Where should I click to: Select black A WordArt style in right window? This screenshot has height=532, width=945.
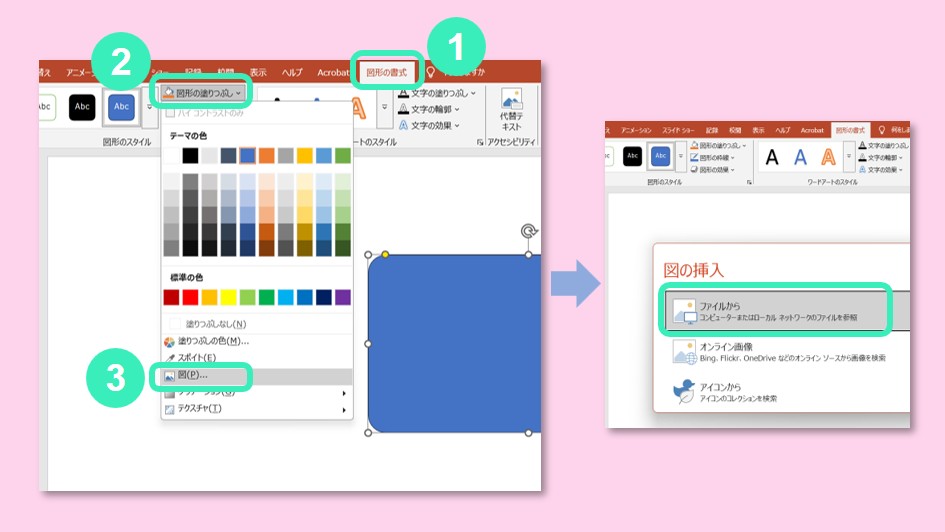pos(772,157)
